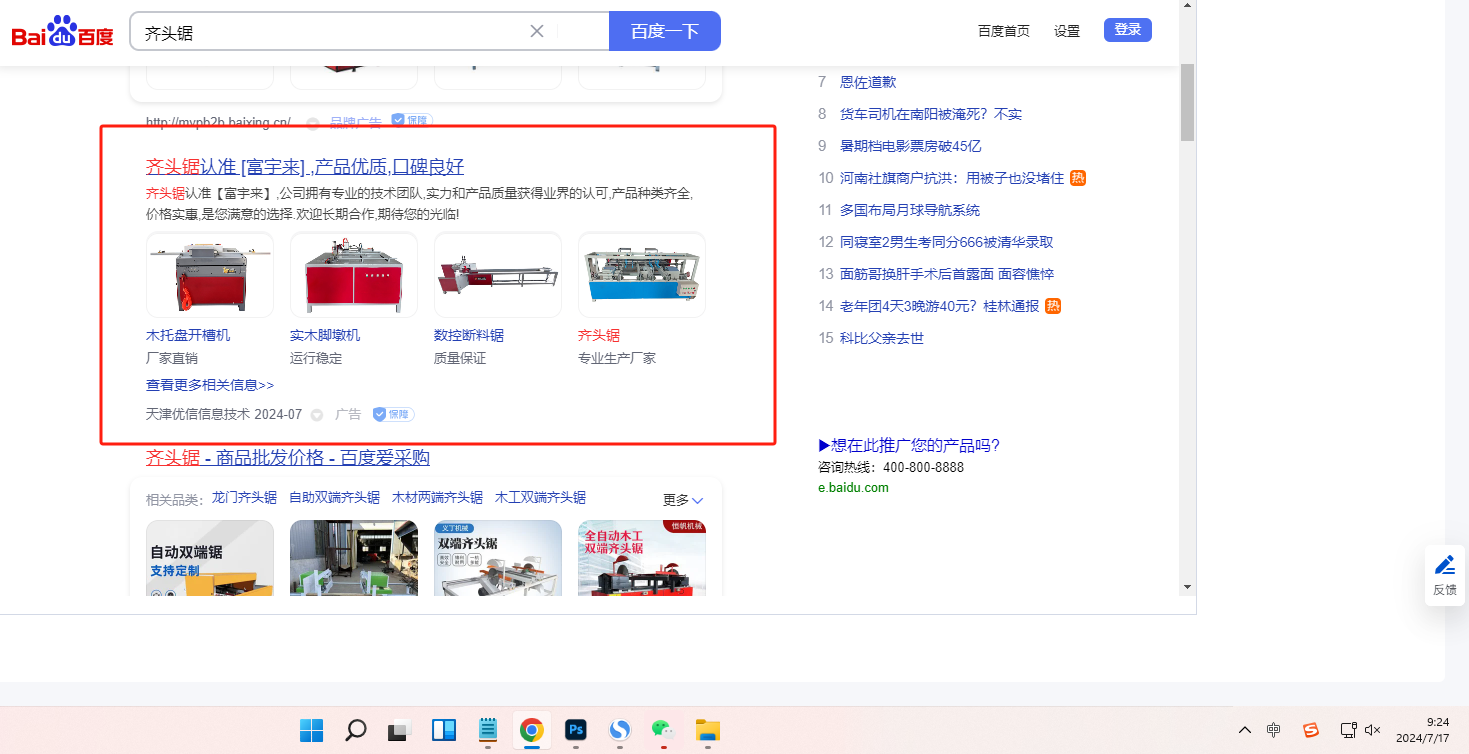This screenshot has width=1469, height=754.
Task: Go to 百度首页 in the top navigation
Action: pos(1003,31)
